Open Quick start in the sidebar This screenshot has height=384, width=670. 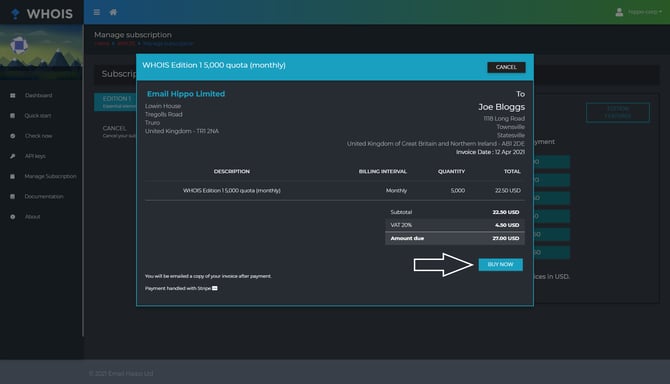pos(38,116)
